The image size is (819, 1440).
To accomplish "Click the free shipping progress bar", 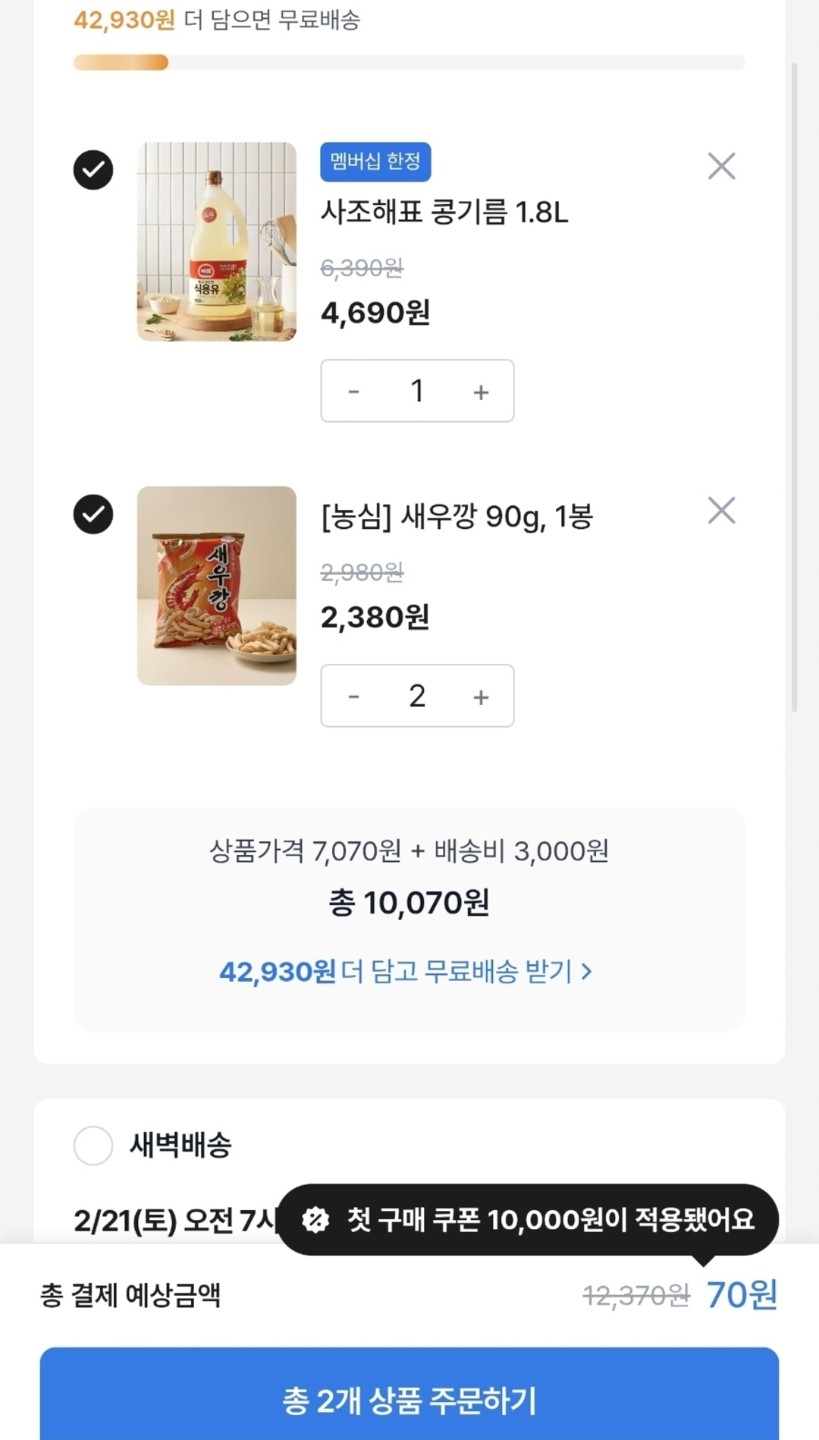I will (x=409, y=62).
